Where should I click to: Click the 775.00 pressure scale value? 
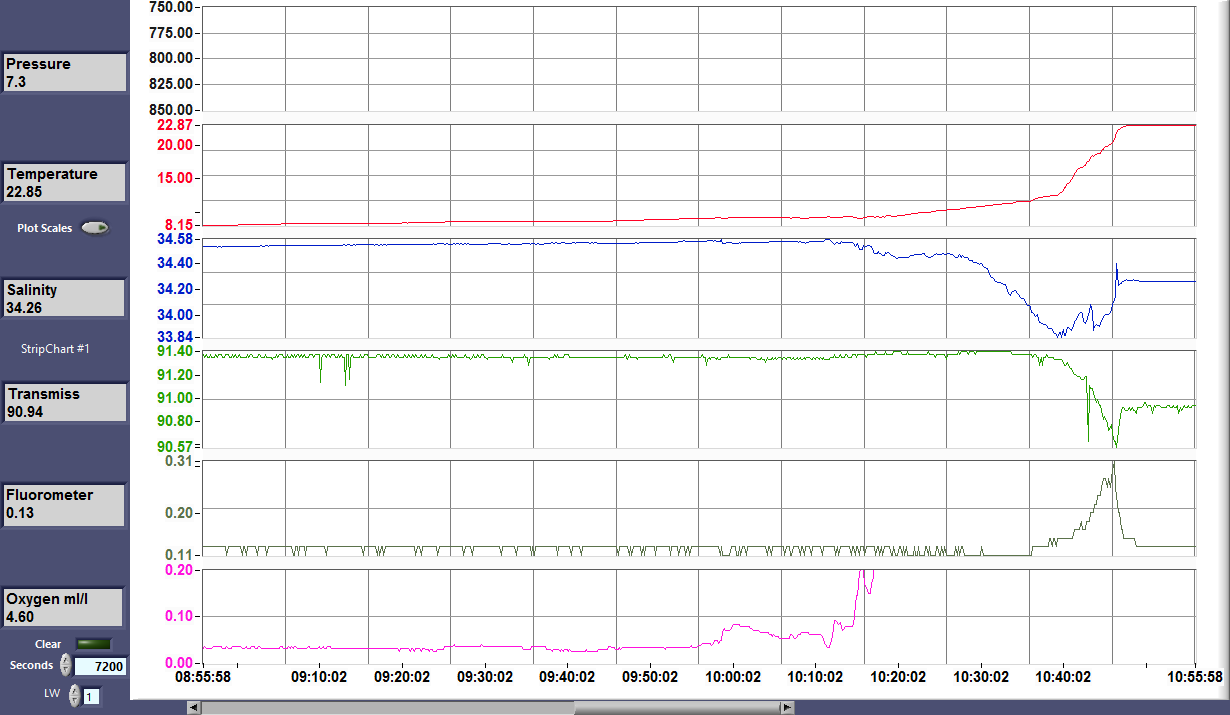[171, 33]
